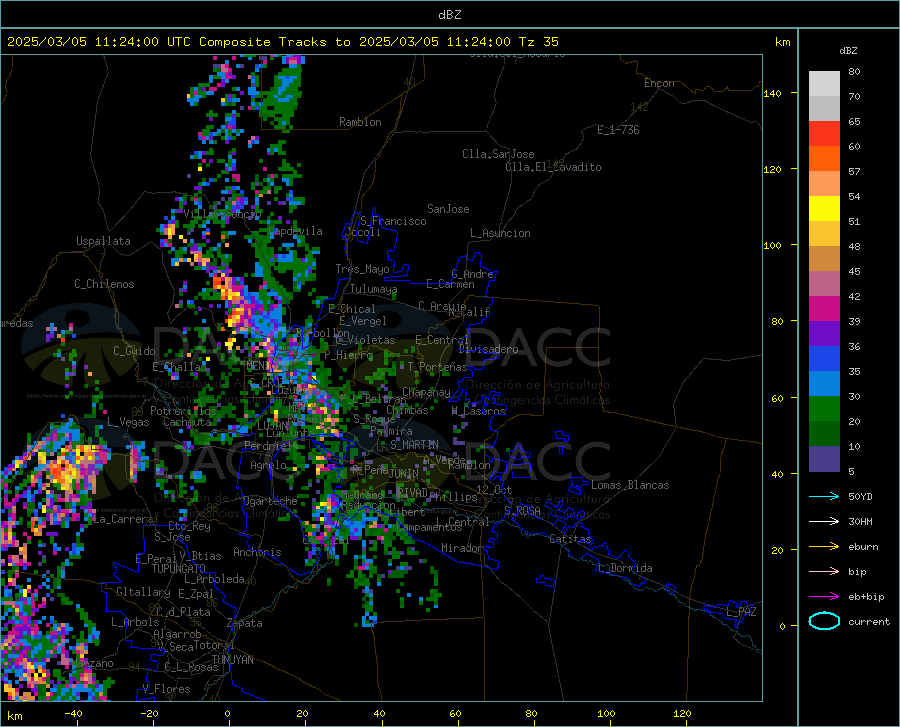This screenshot has height=727, width=900.
Task: Click the 'eburn' legend label
Action: 863,547
